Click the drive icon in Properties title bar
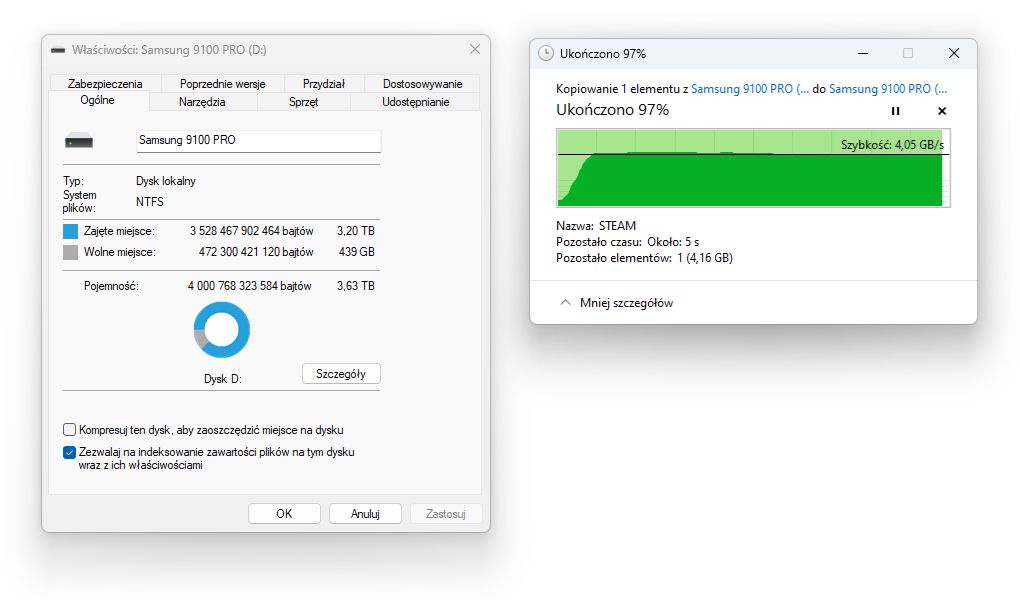Screen dimensions: 1020x600 tap(58, 50)
